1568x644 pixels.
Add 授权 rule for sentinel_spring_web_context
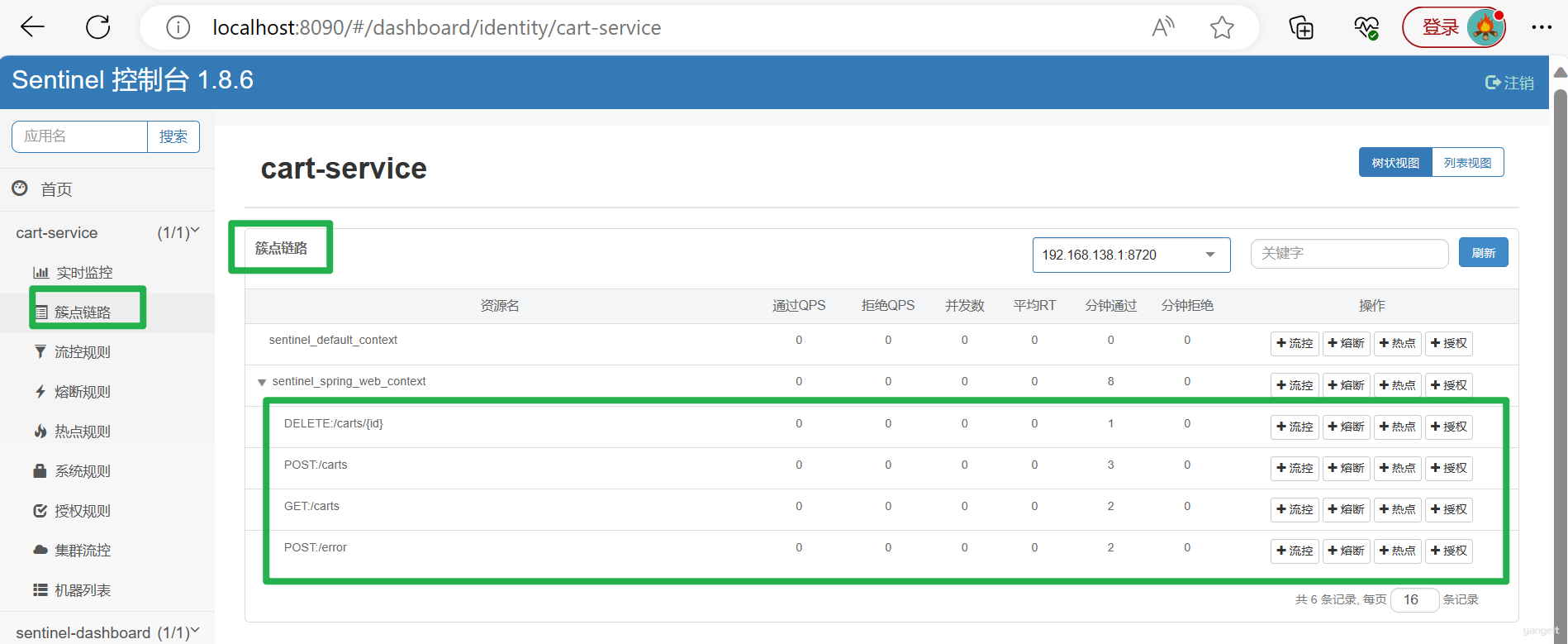(x=1448, y=385)
